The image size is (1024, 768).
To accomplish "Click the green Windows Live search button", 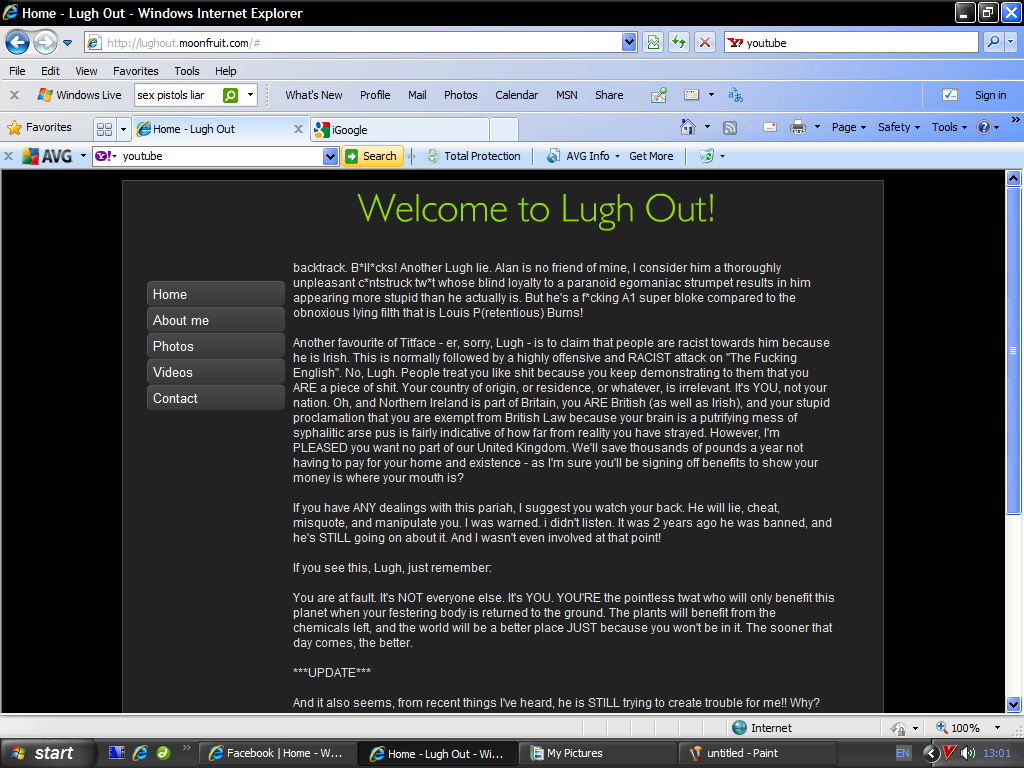I will 230,95.
